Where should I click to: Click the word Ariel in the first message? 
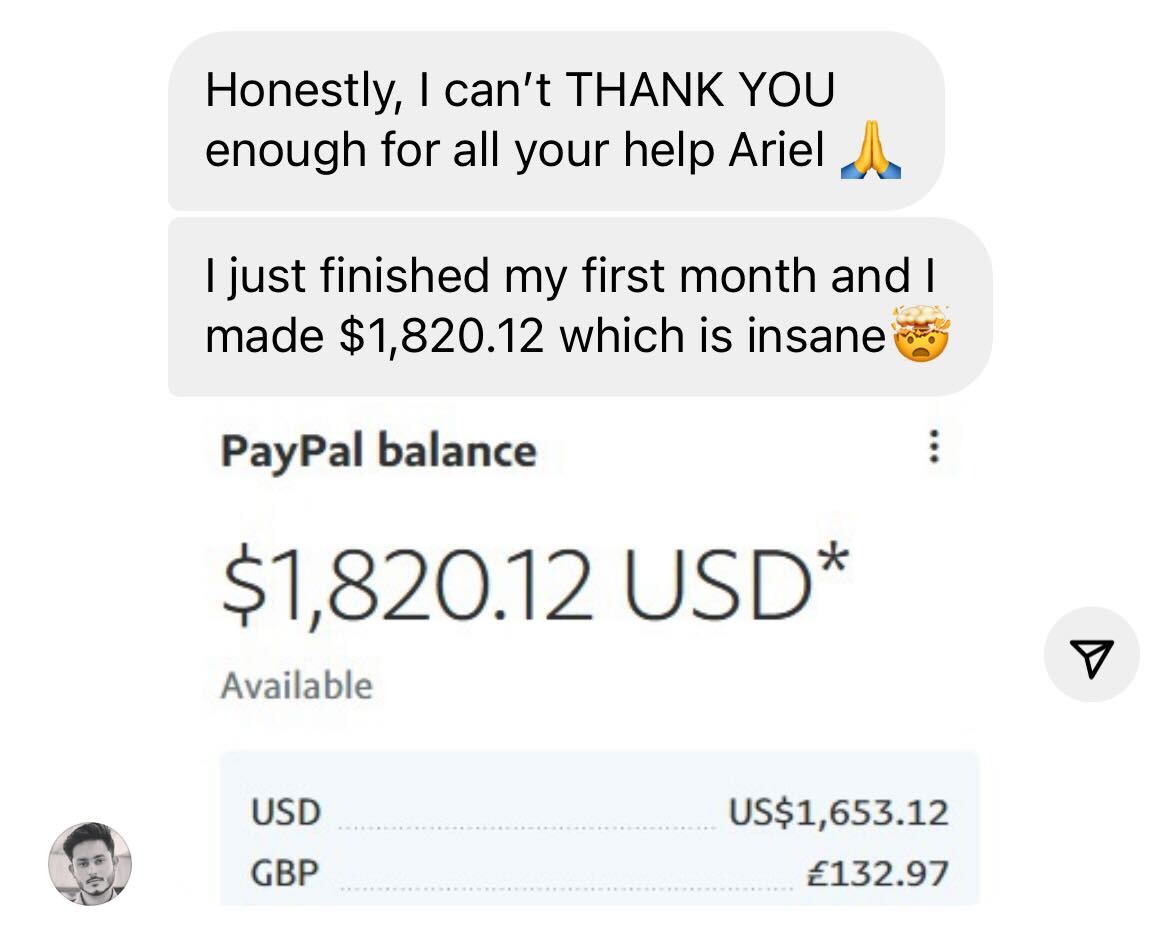pyautogui.click(x=777, y=150)
